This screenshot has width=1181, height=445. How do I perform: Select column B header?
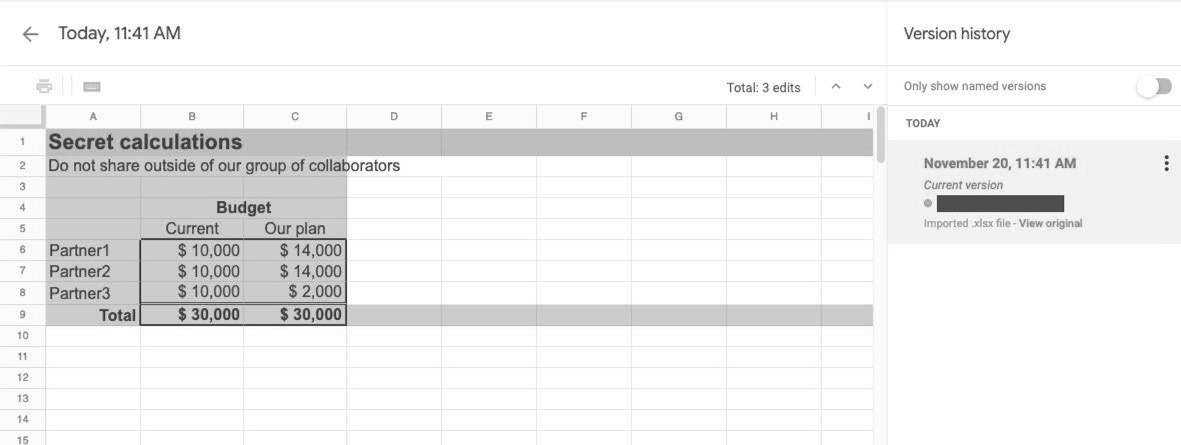[x=192, y=117]
